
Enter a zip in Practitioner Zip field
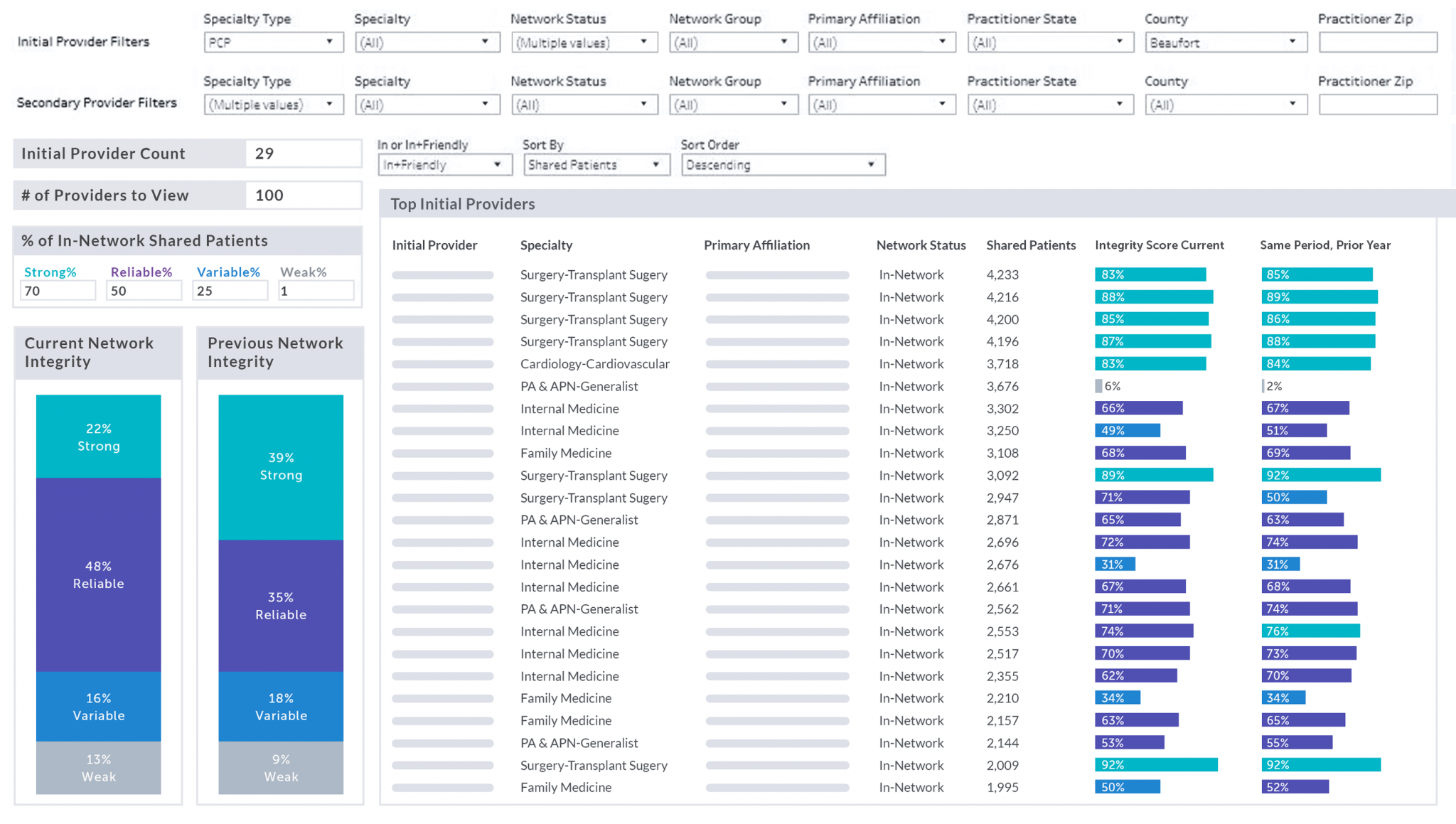point(1377,42)
